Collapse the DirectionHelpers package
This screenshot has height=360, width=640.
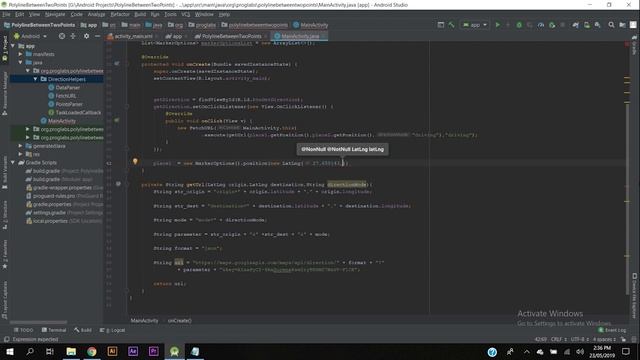tap(36, 79)
